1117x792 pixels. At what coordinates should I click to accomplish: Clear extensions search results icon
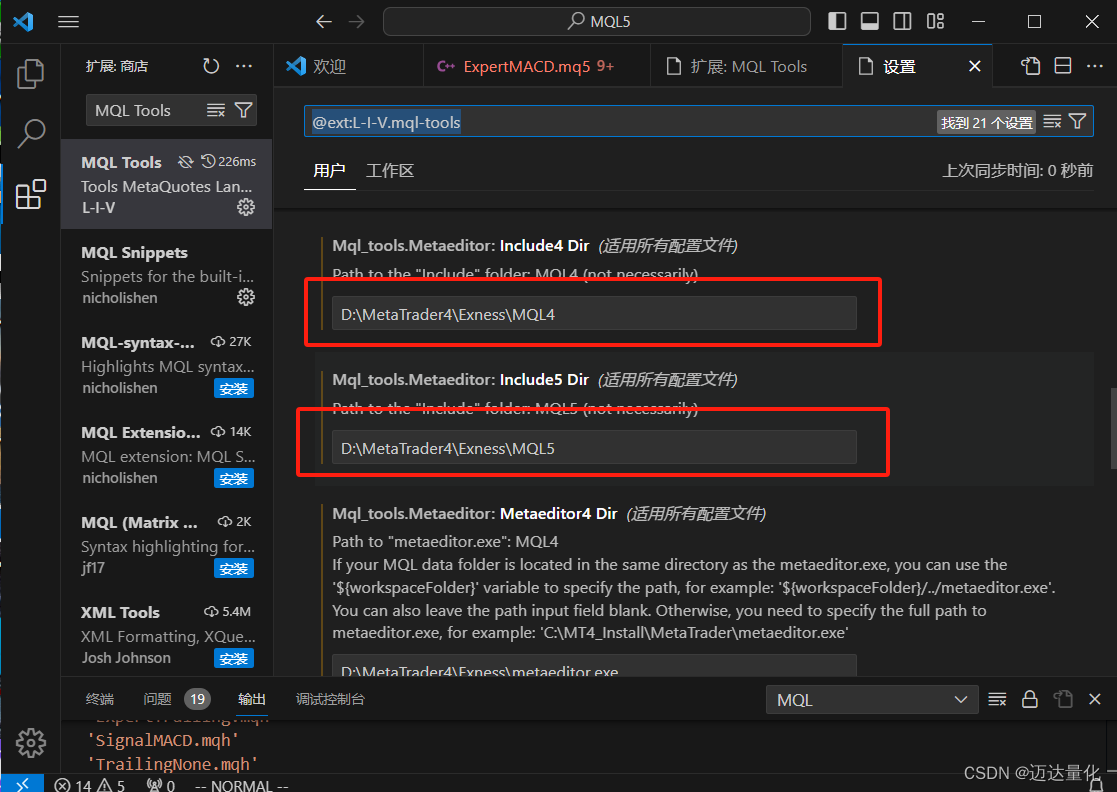point(216,110)
